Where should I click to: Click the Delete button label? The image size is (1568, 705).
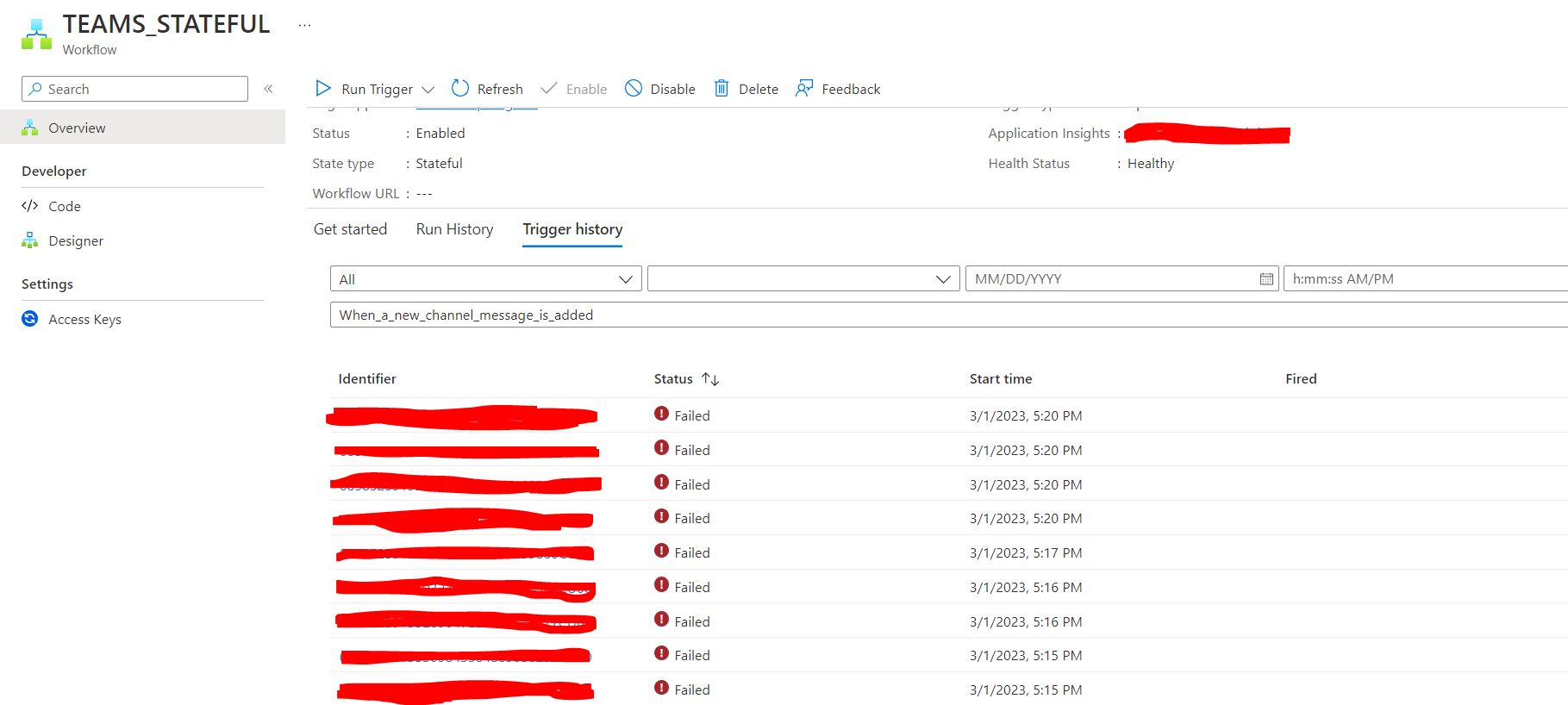(759, 90)
